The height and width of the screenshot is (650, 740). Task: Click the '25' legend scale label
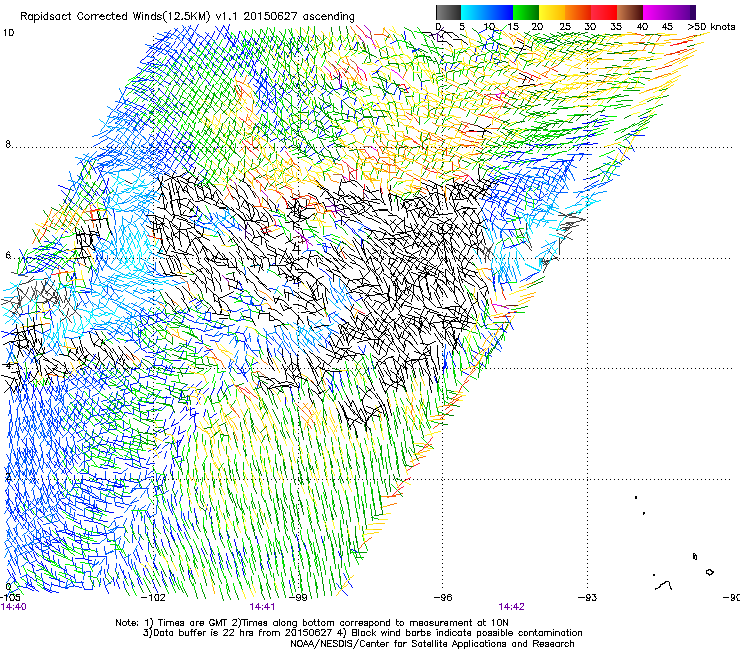565,27
